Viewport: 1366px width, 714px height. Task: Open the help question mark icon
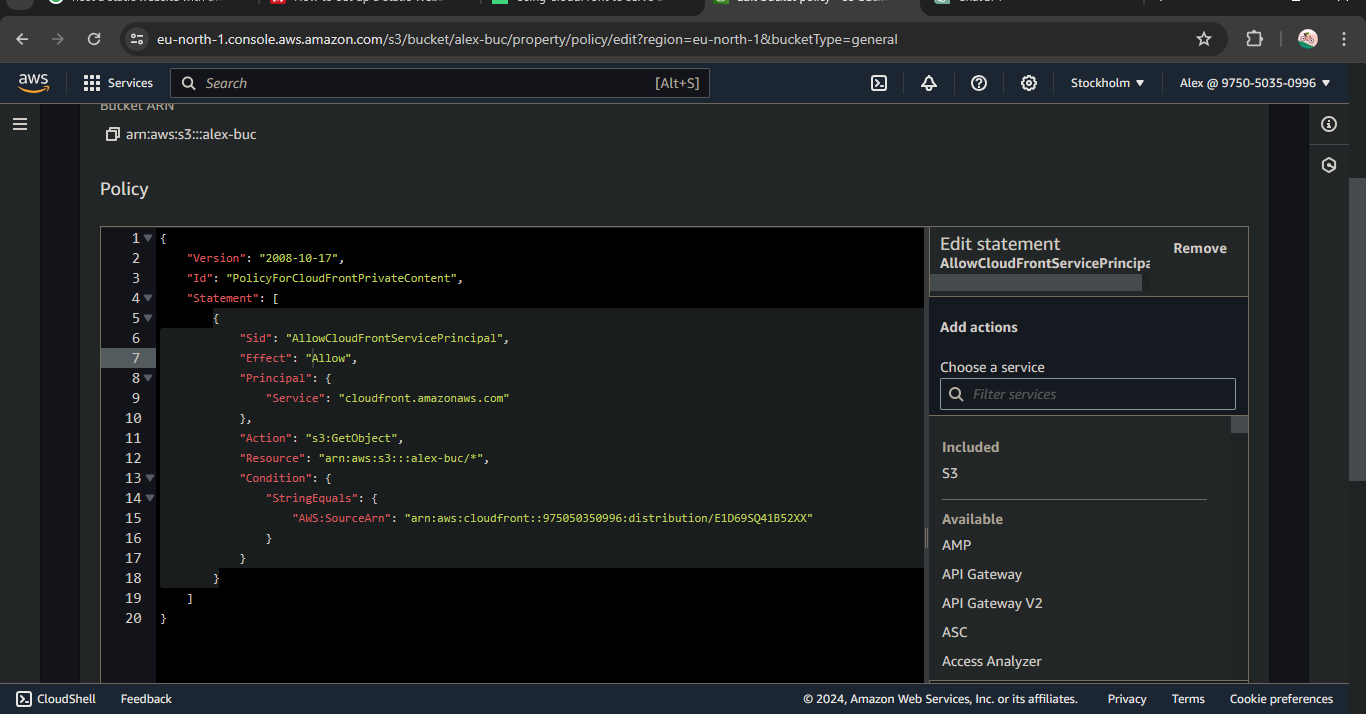[x=979, y=83]
